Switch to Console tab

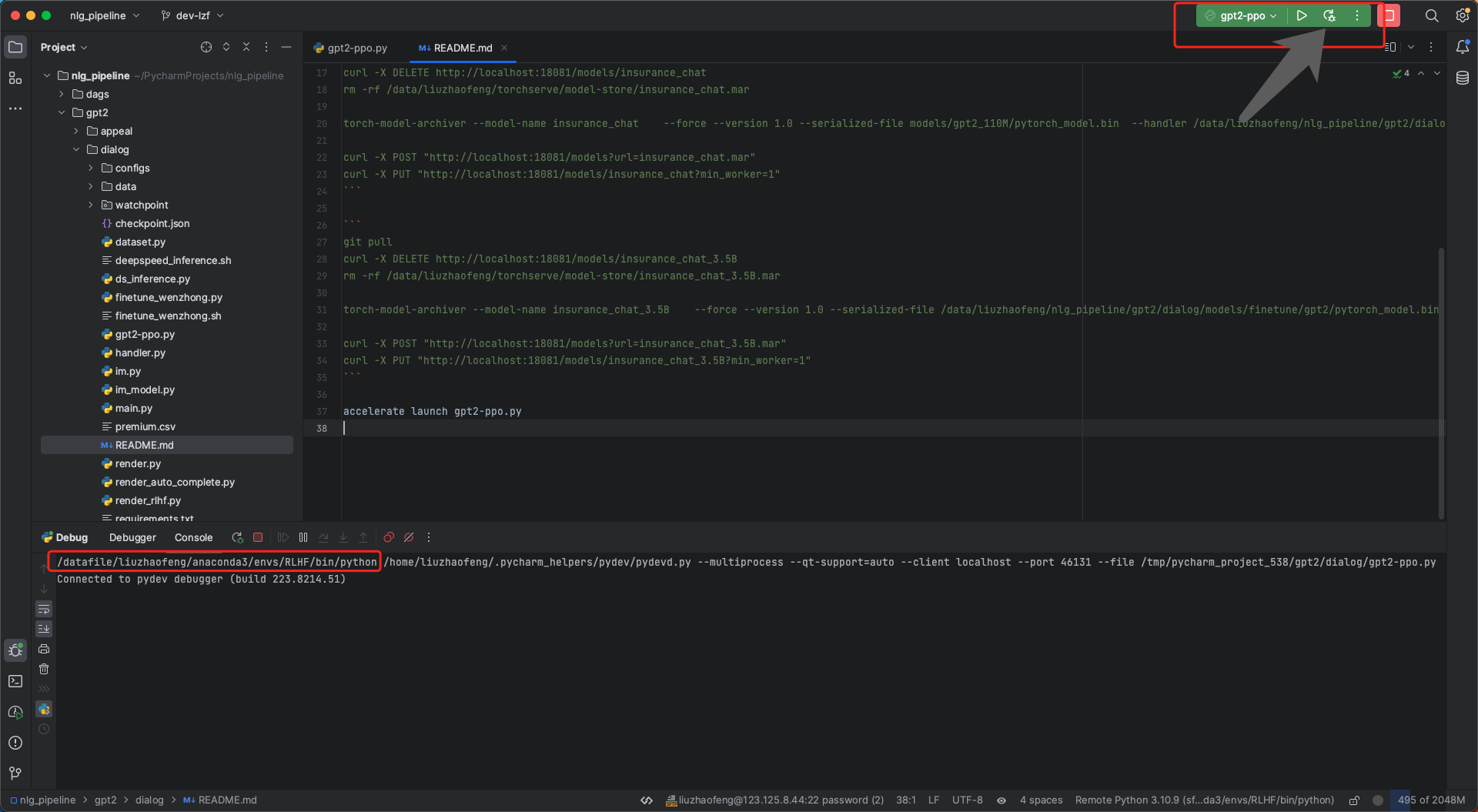point(193,537)
